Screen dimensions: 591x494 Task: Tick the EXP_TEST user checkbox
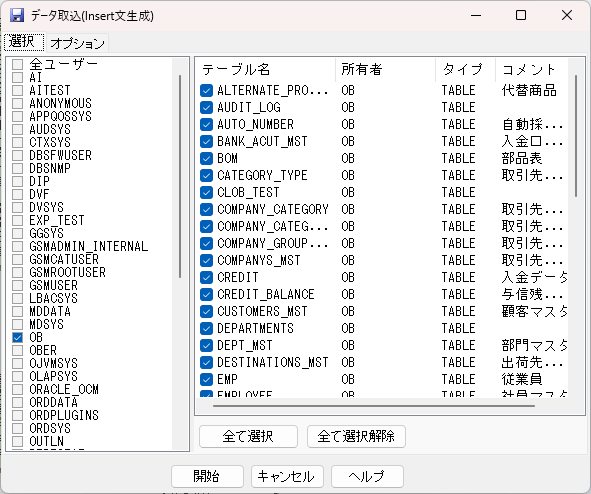(x=17, y=220)
